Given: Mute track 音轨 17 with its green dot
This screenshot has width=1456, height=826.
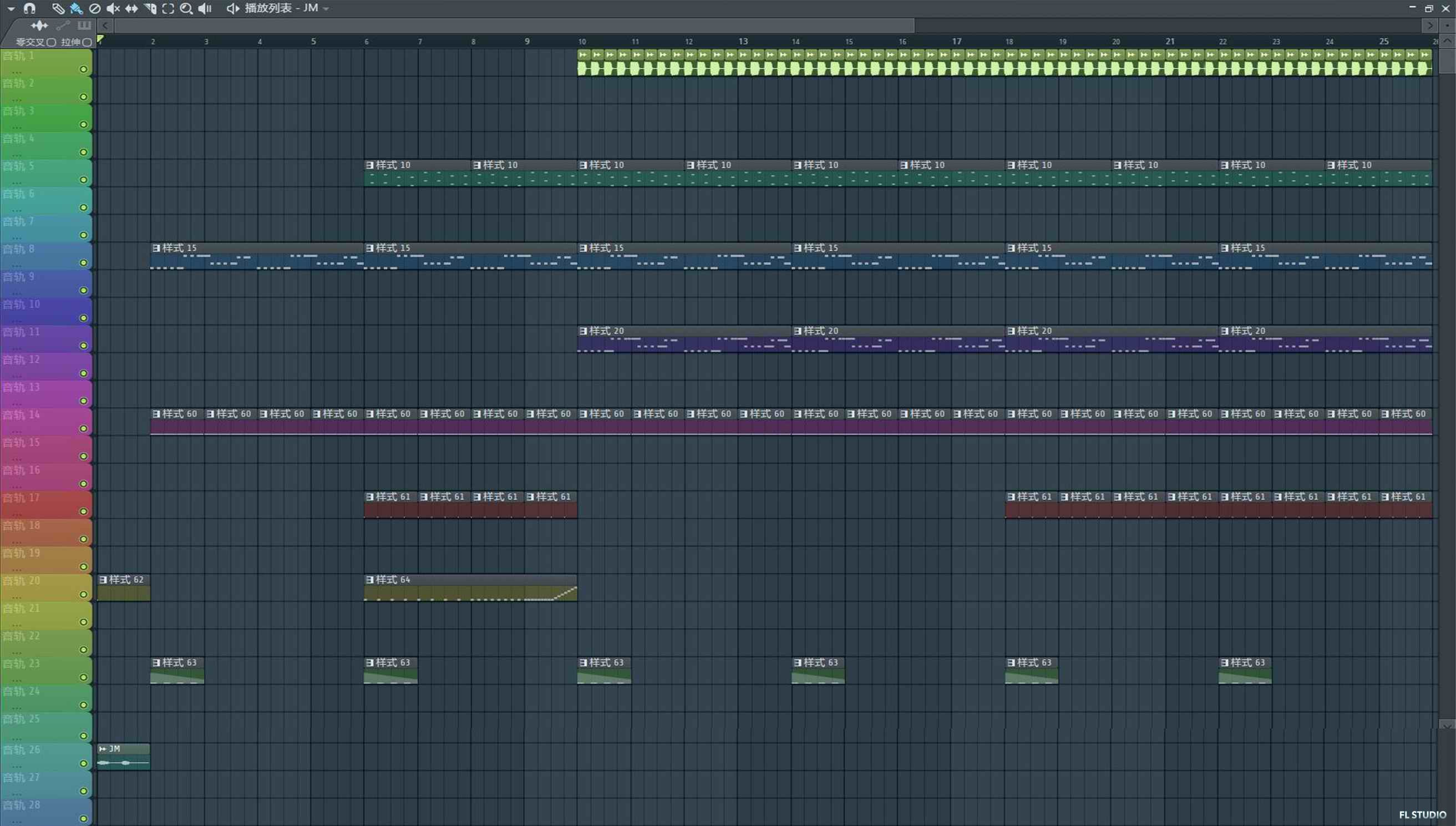Looking at the screenshot, I should pyautogui.click(x=83, y=511).
